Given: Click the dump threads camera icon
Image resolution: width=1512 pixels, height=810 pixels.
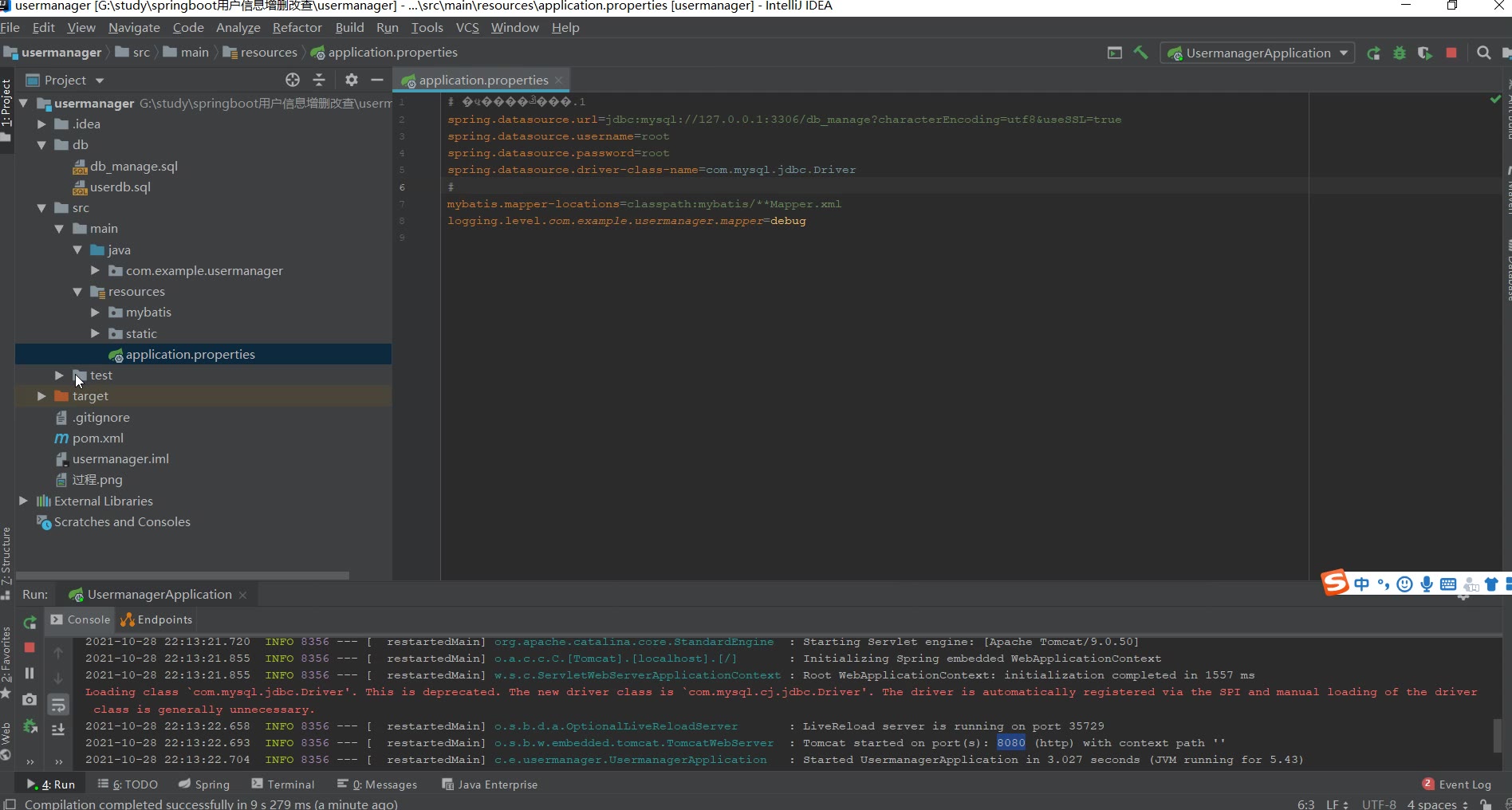Looking at the screenshot, I should coord(30,700).
